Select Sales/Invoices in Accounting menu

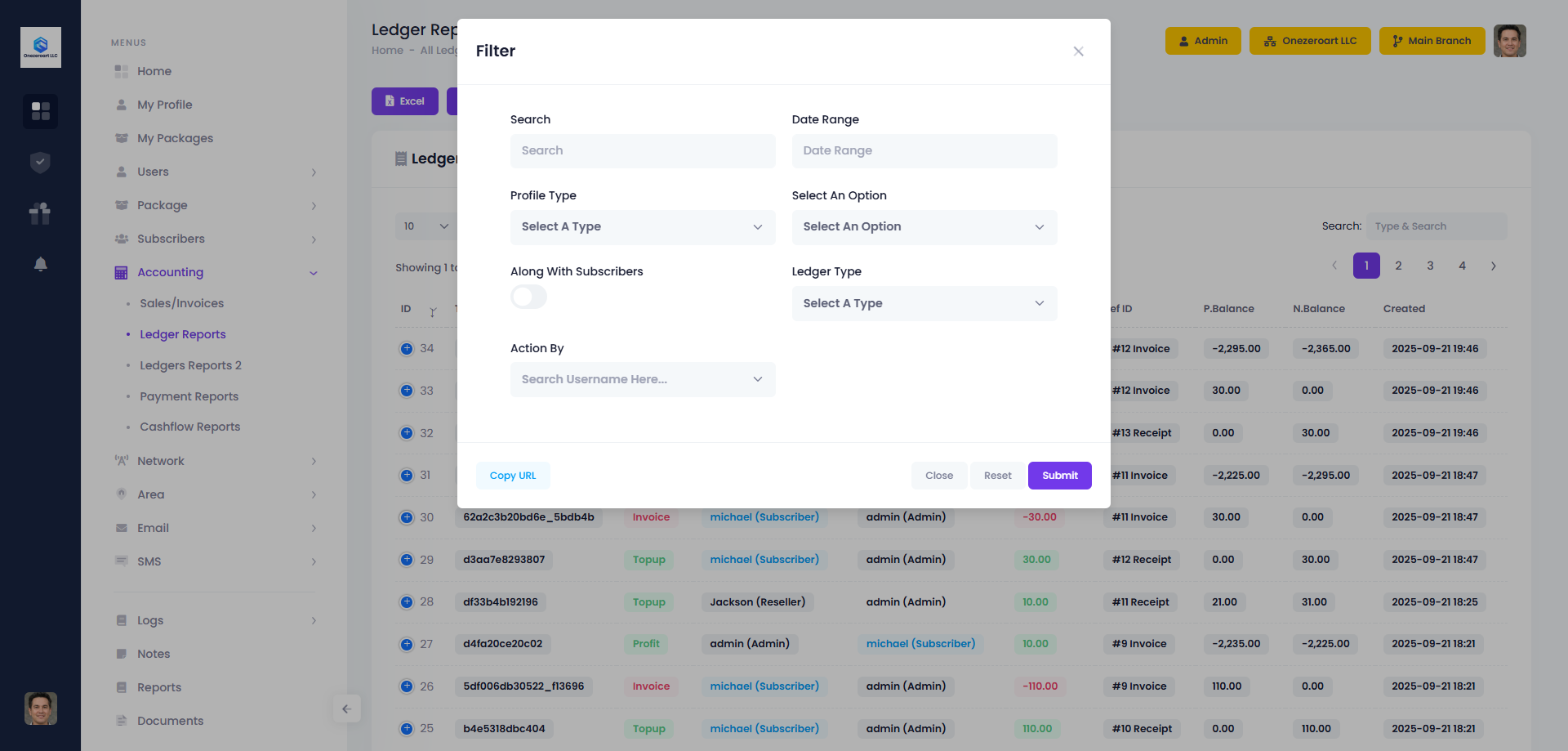tap(181, 303)
